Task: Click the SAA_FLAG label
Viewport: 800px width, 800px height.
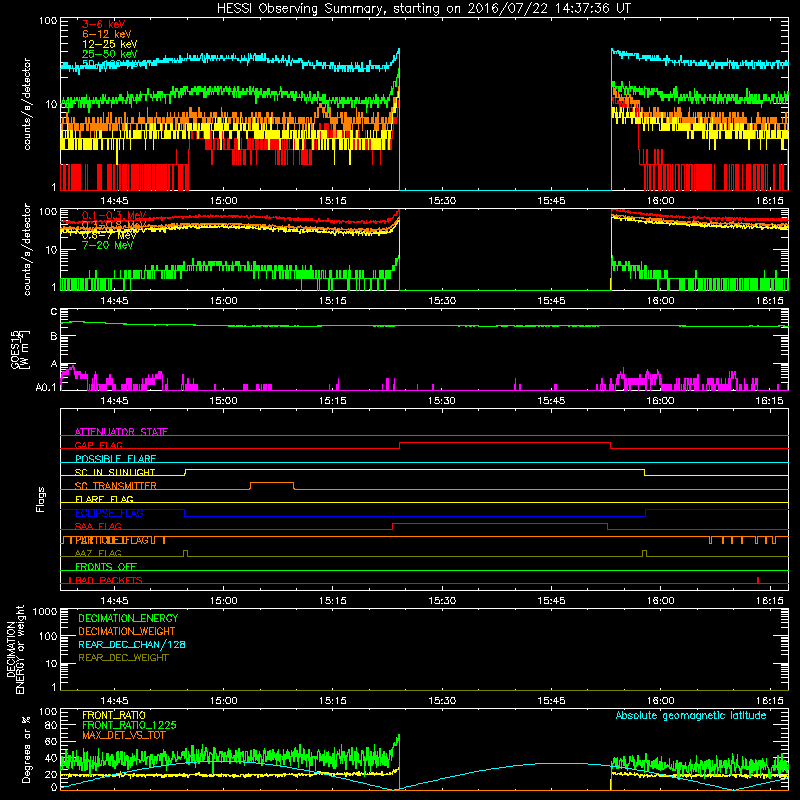Action: pyautogui.click(x=98, y=526)
